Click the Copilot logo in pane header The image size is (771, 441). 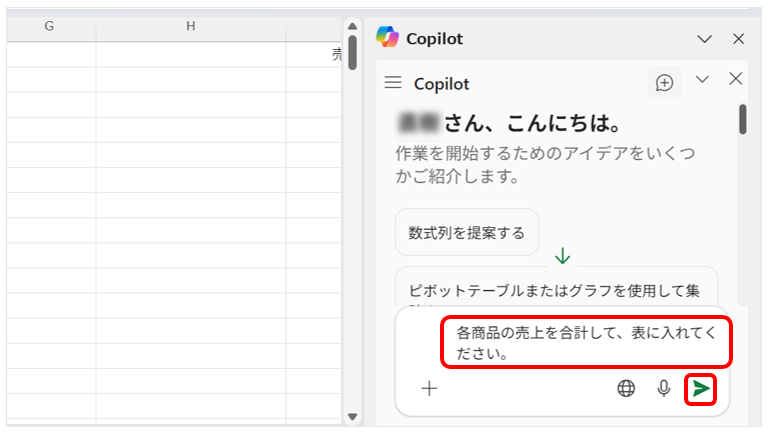[x=387, y=37]
